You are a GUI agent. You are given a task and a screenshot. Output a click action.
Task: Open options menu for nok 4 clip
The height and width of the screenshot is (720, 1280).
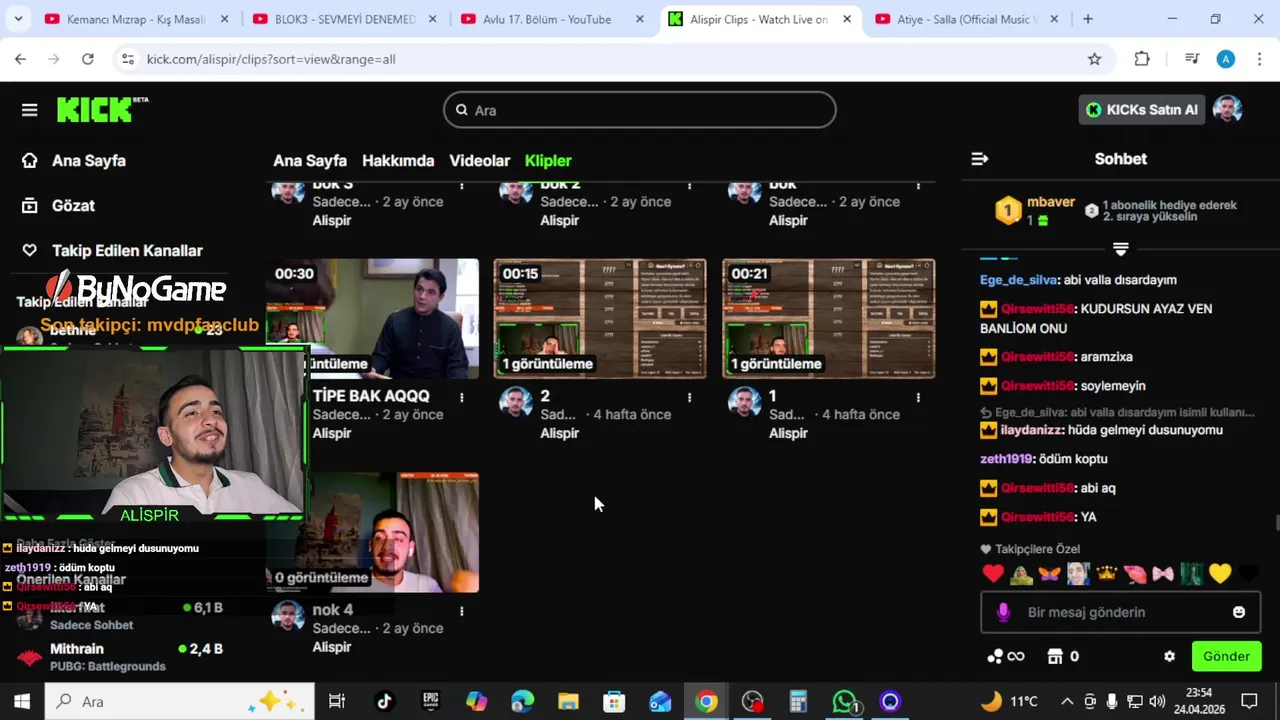pos(461,611)
